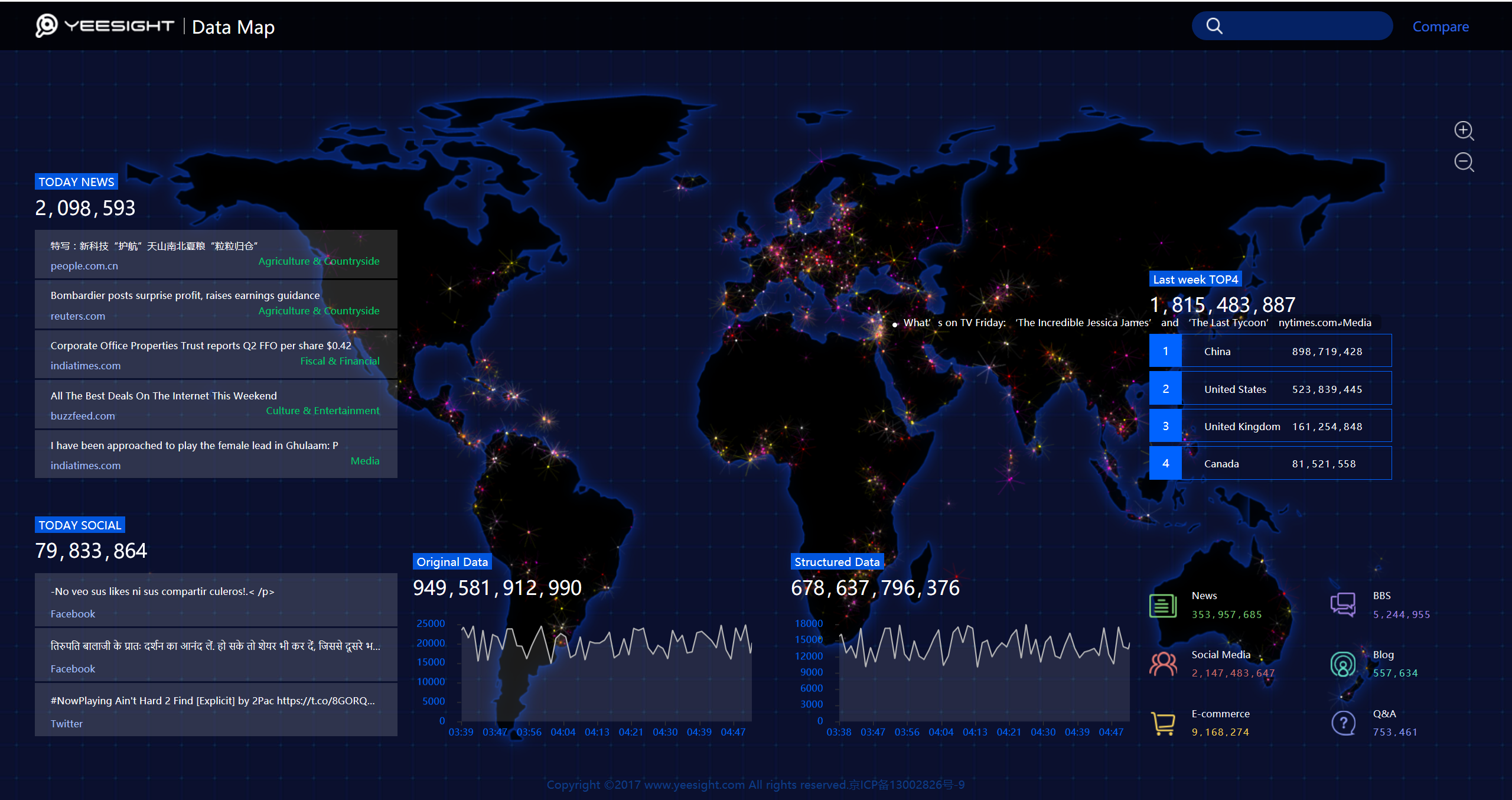The height and width of the screenshot is (800, 1512).
Task: Click the Yeesight logo icon
Action: pos(47,25)
